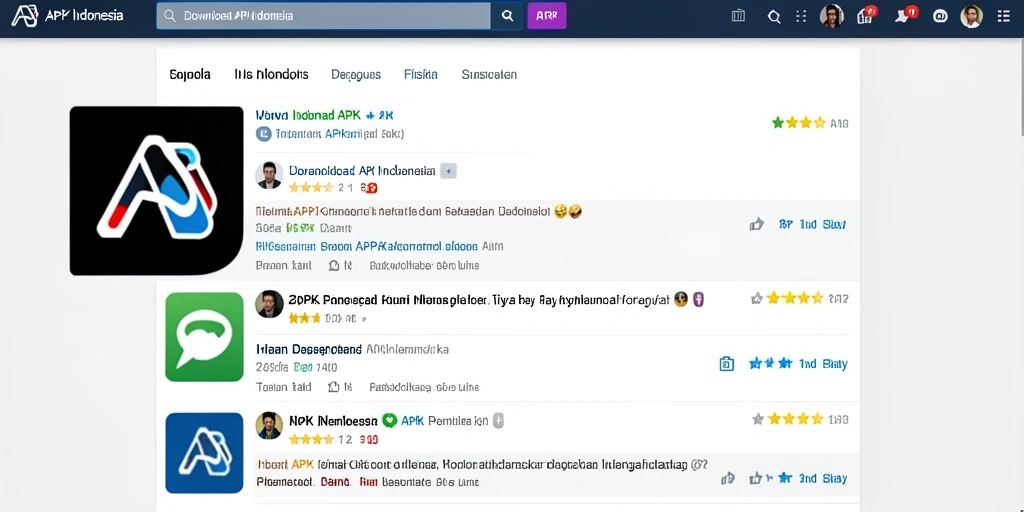The height and width of the screenshot is (512, 1024).
Task: Focus the Download APK Indonesia search field
Action: [323, 16]
